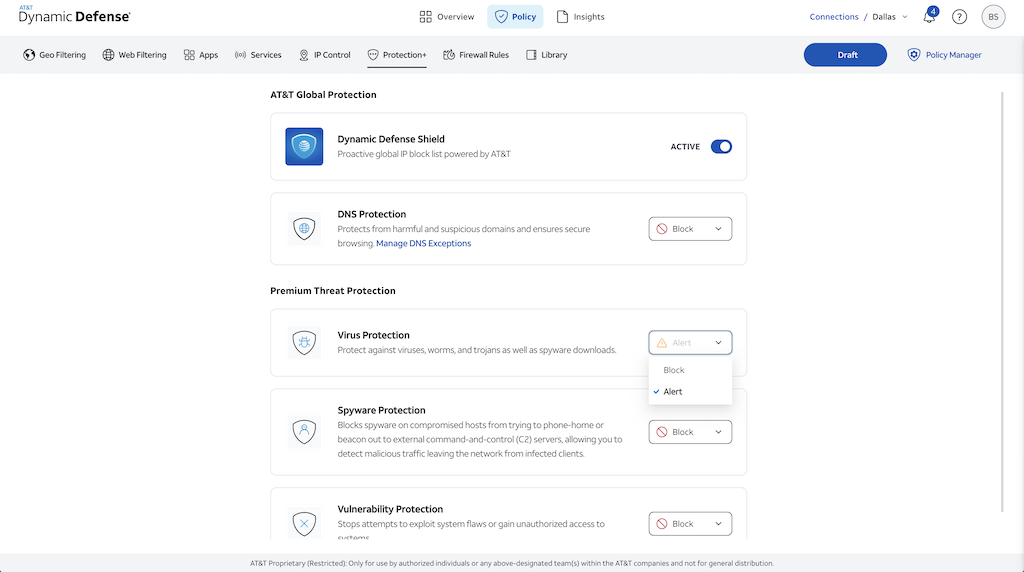
Task: Open the help question mark icon
Action: pyautogui.click(x=959, y=17)
